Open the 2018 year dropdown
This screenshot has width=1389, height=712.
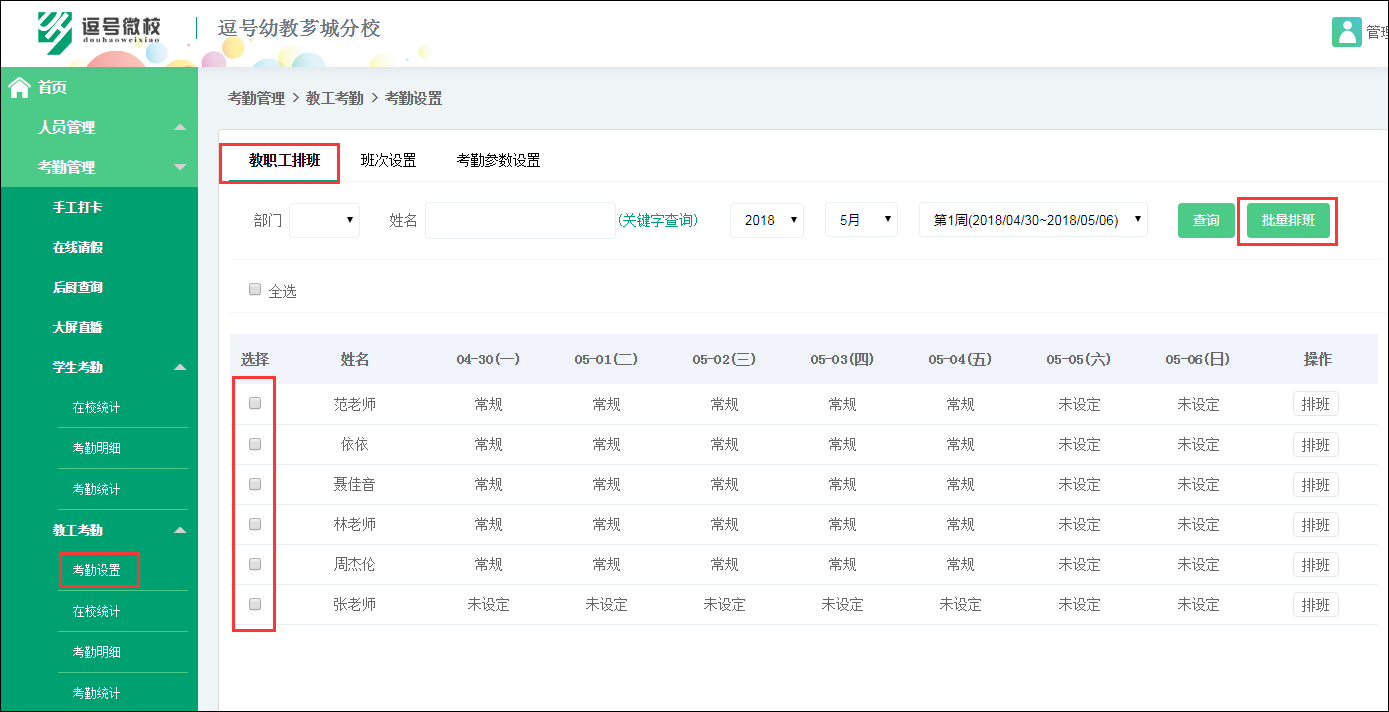[x=767, y=220]
